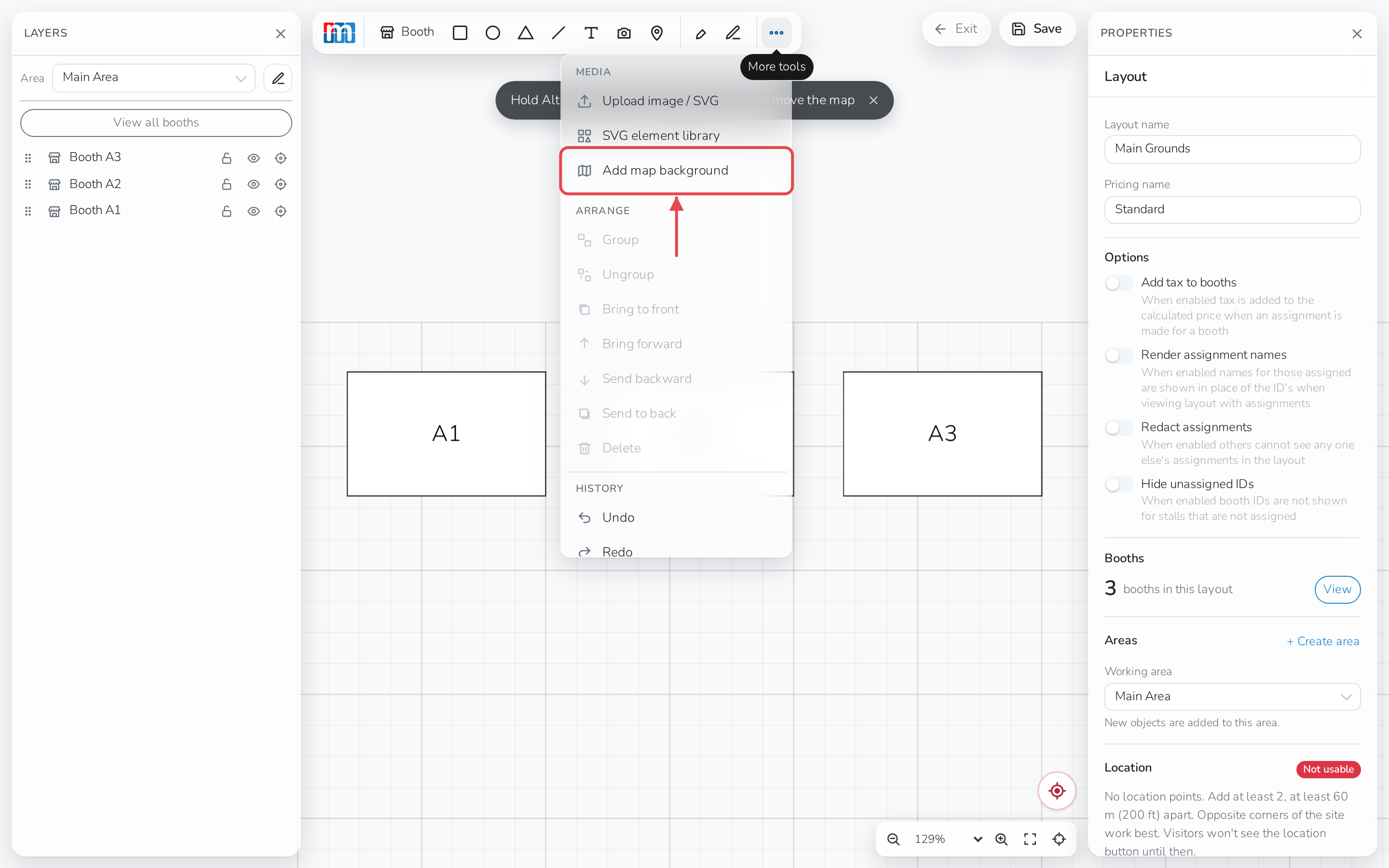
Task: Select the Rectangle shape tool
Action: click(x=460, y=33)
